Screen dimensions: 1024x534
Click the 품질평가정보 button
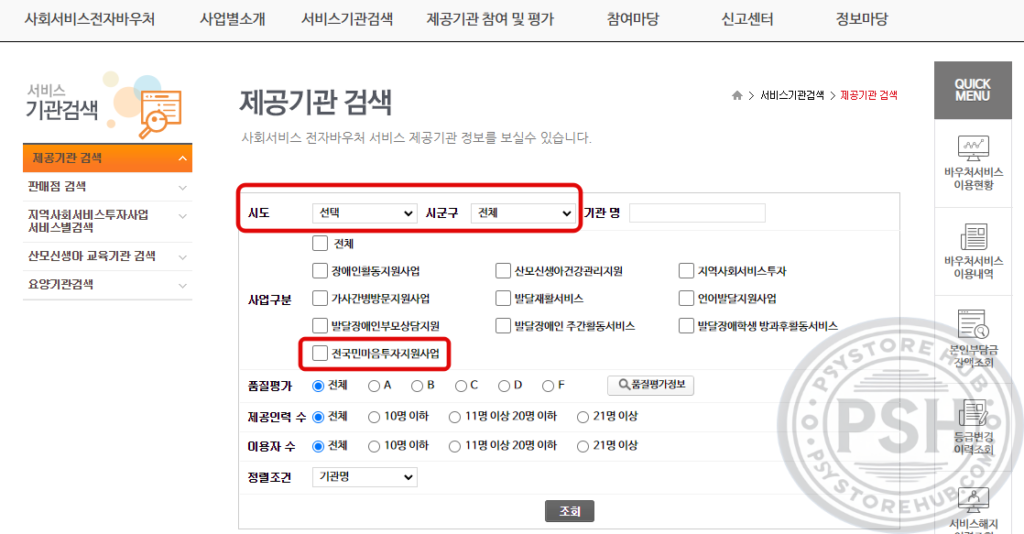(x=651, y=385)
